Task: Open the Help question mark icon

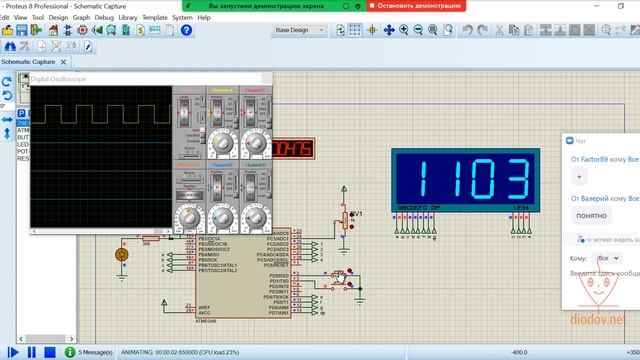Action: coord(186,30)
